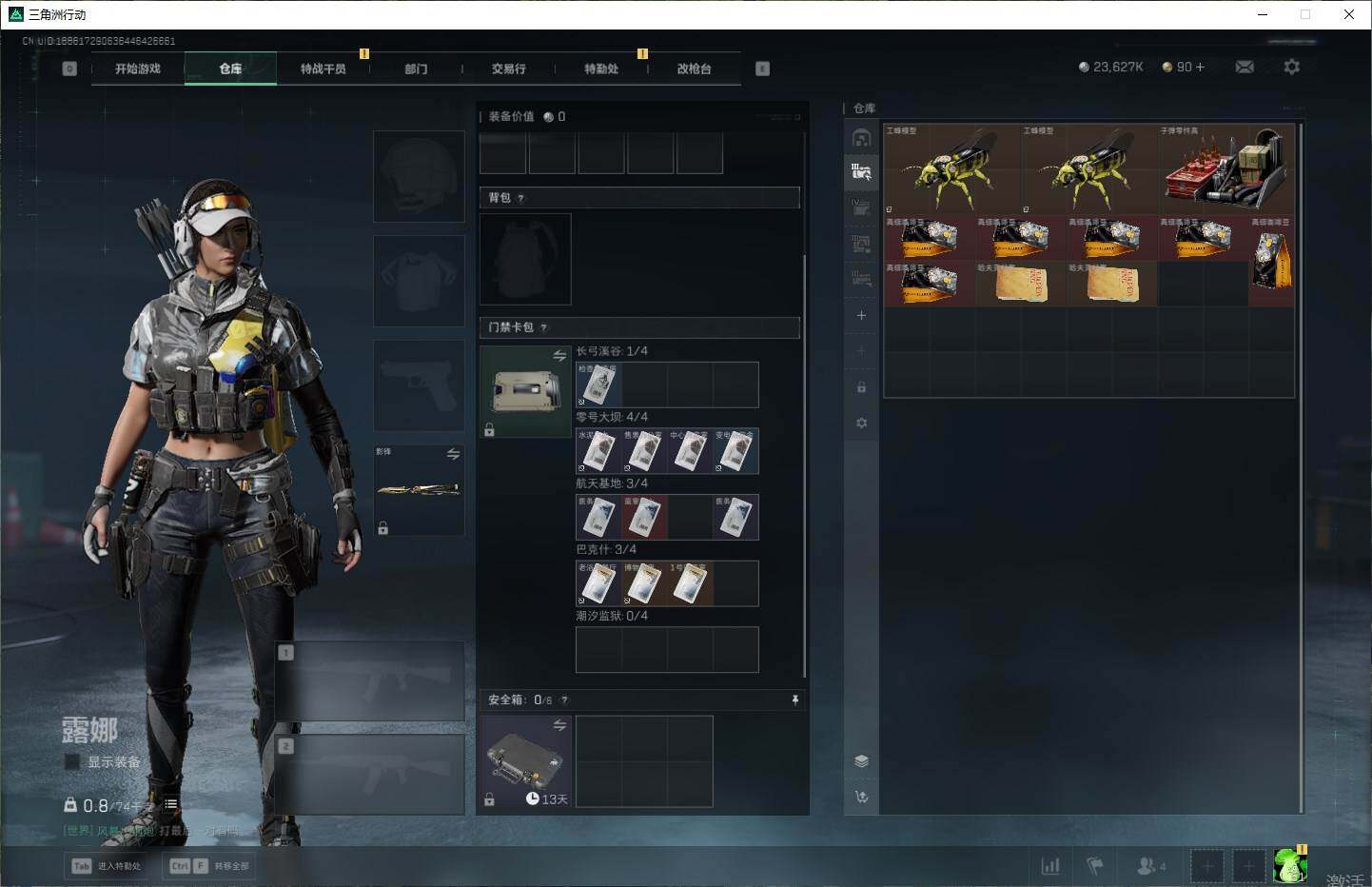
Task: Select the 仓库 tab
Action: (x=230, y=69)
